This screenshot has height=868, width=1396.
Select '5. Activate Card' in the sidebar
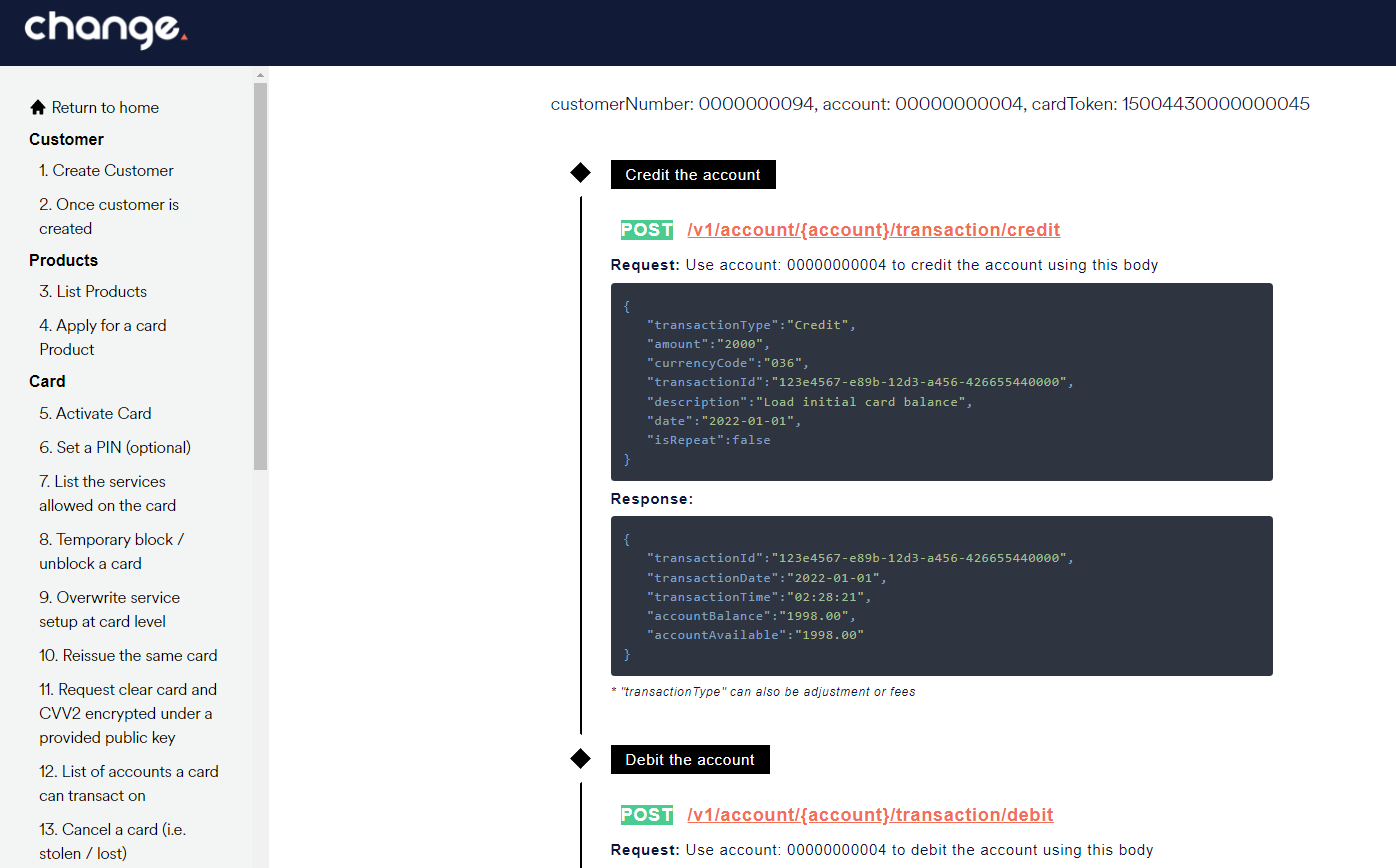(x=95, y=413)
